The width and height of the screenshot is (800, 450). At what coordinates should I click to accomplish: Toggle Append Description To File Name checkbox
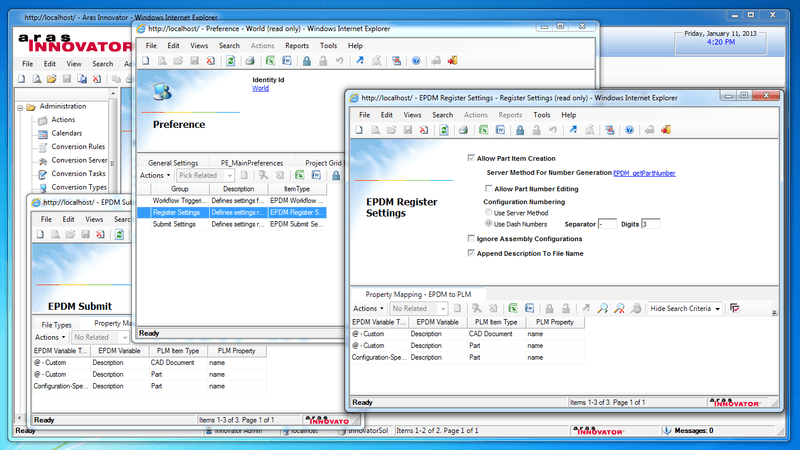coord(471,253)
